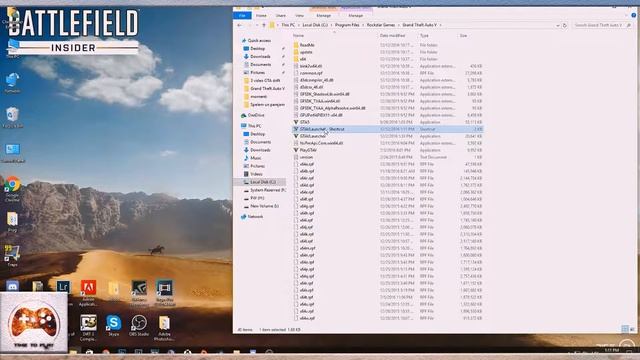Open the Share ribbon tab
The image size is (640, 360).
[x=280, y=16]
